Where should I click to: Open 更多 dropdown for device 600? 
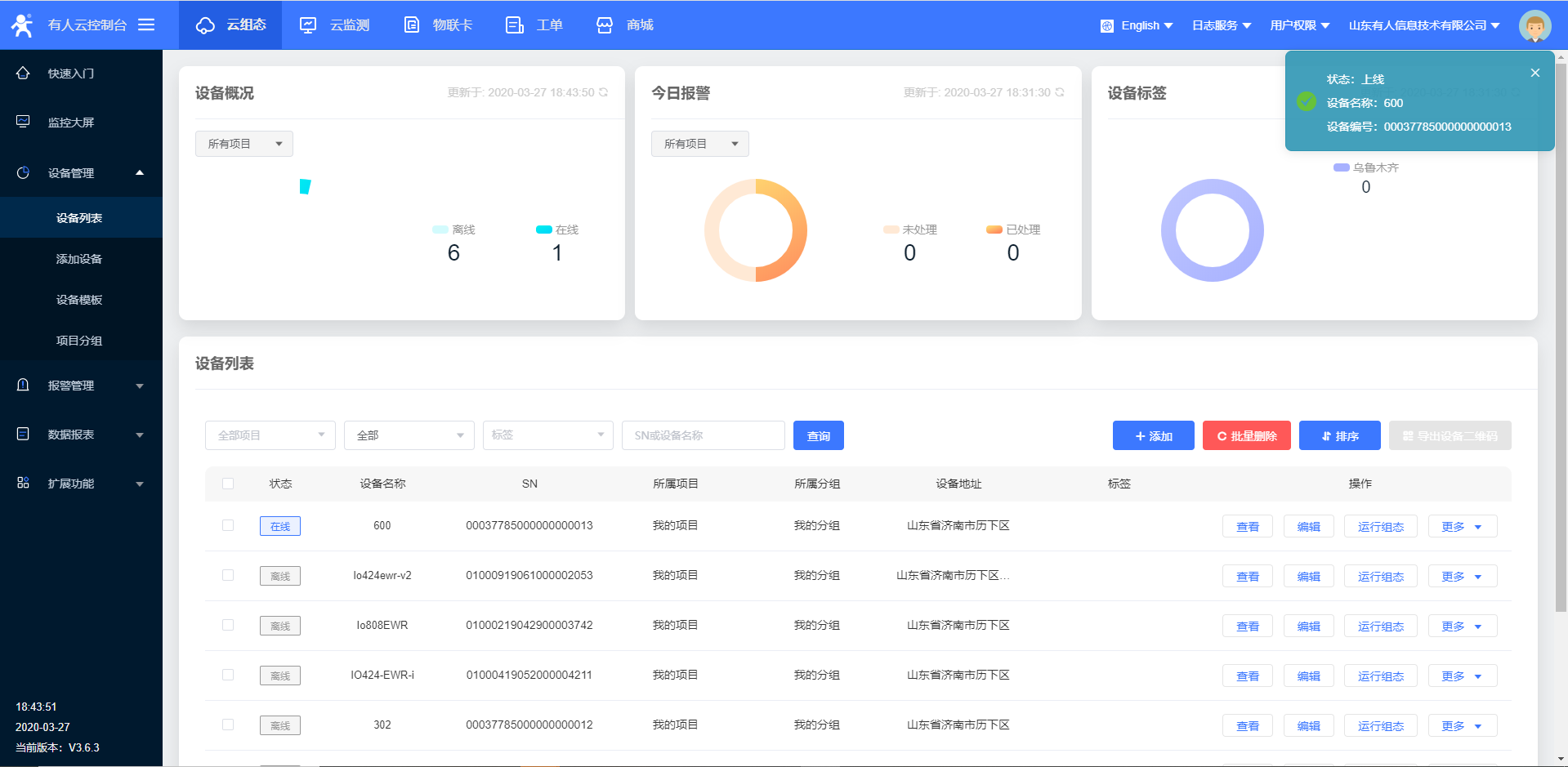click(x=1462, y=527)
